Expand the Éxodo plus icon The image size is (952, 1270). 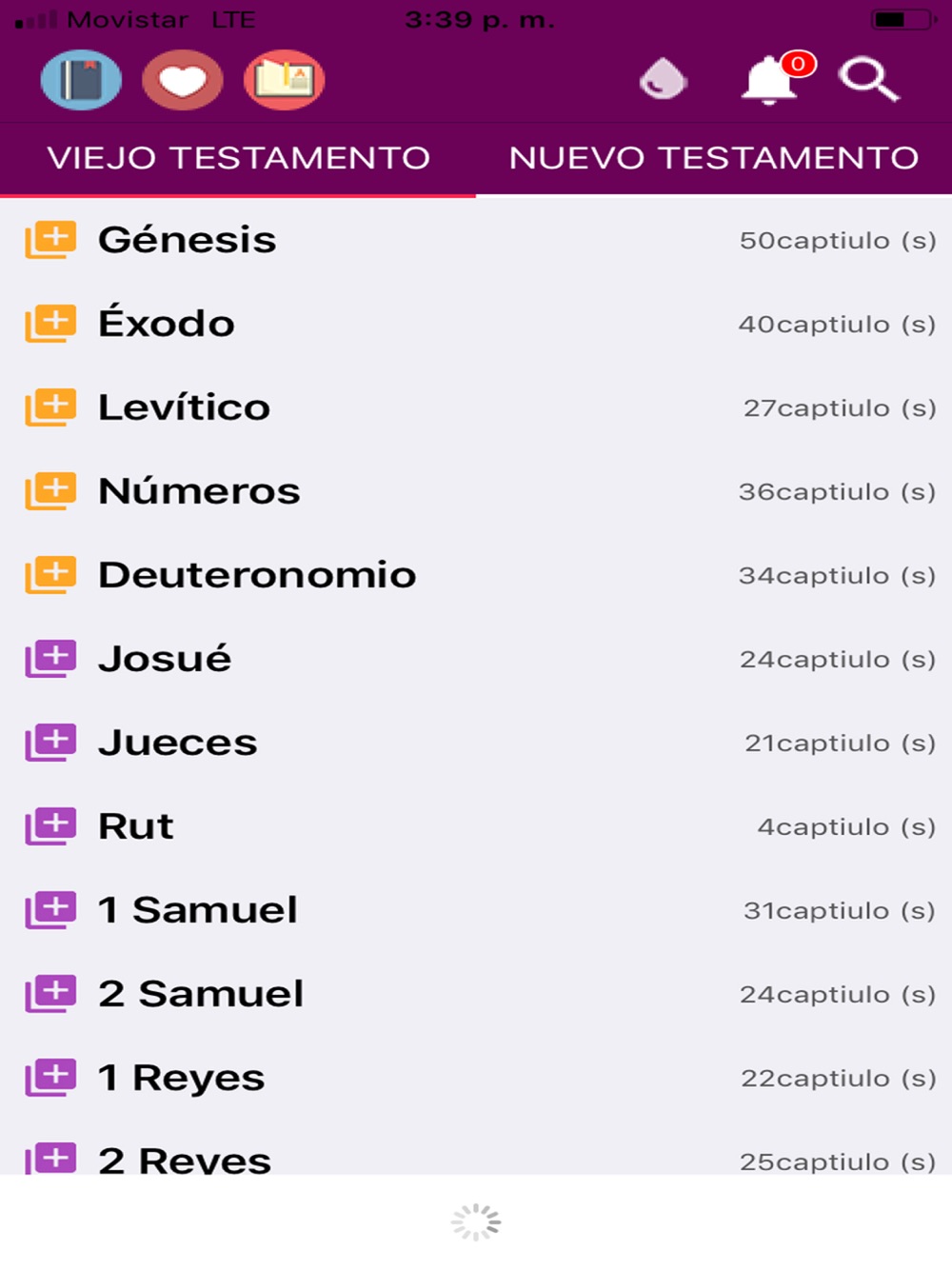[50, 324]
